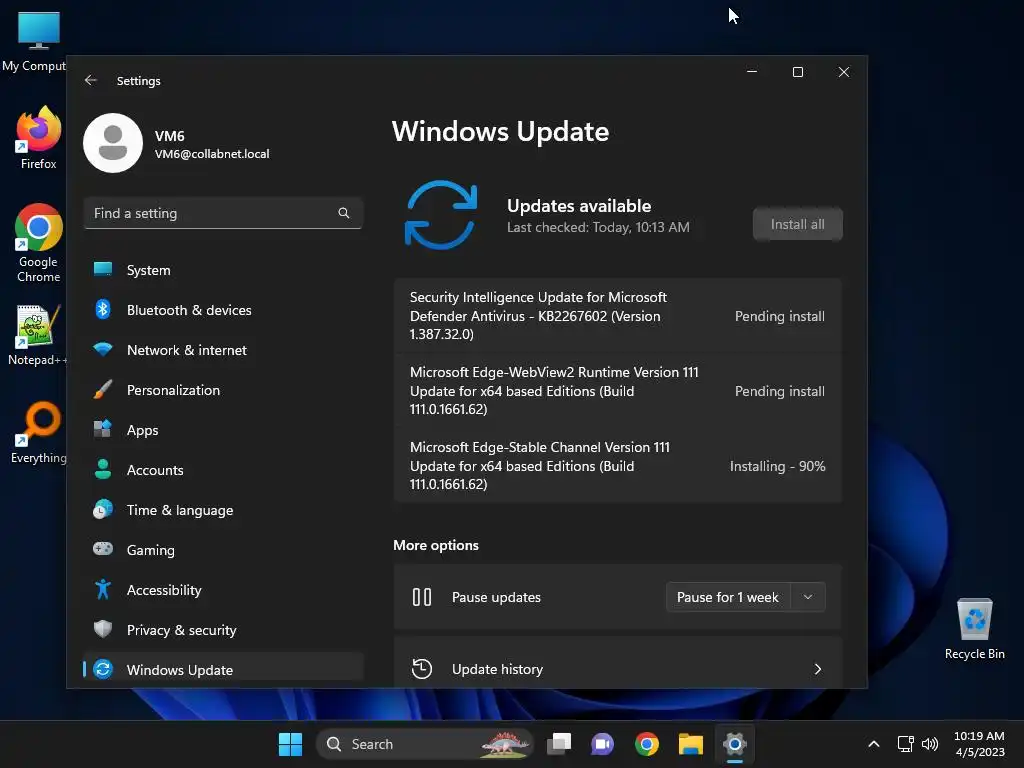Click the Bluetooth icon in sidebar
1024x768 pixels.
103,309
